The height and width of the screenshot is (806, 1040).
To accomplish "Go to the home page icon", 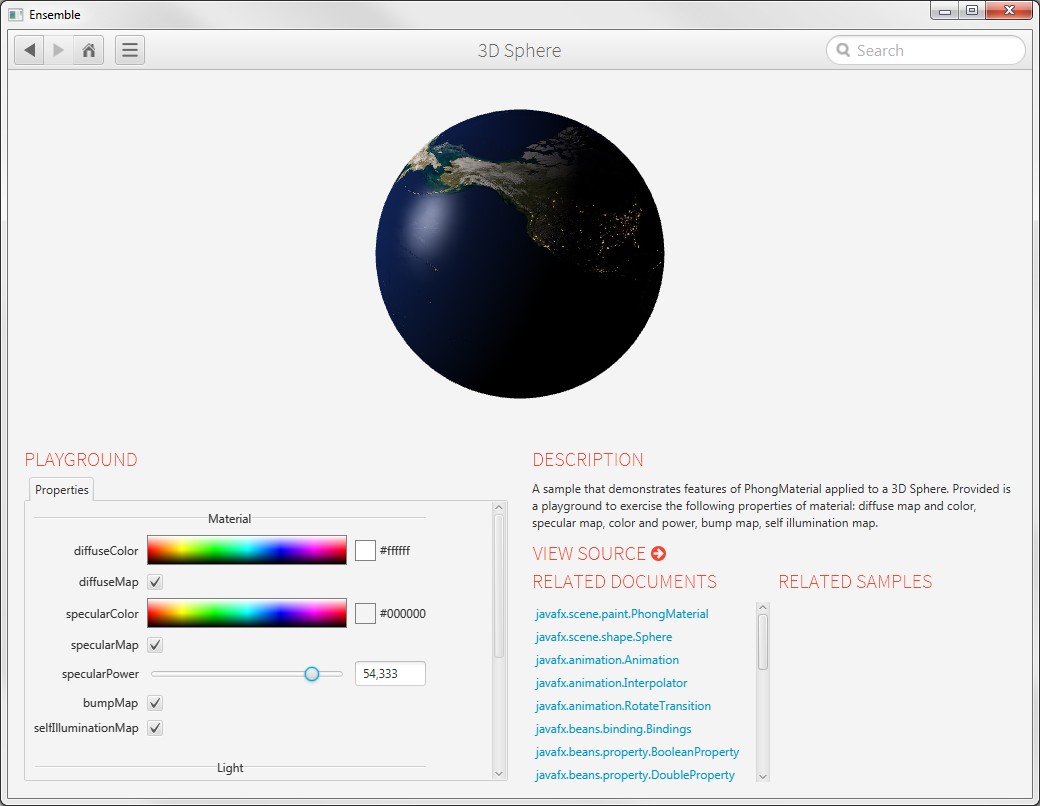I will click(x=89, y=50).
